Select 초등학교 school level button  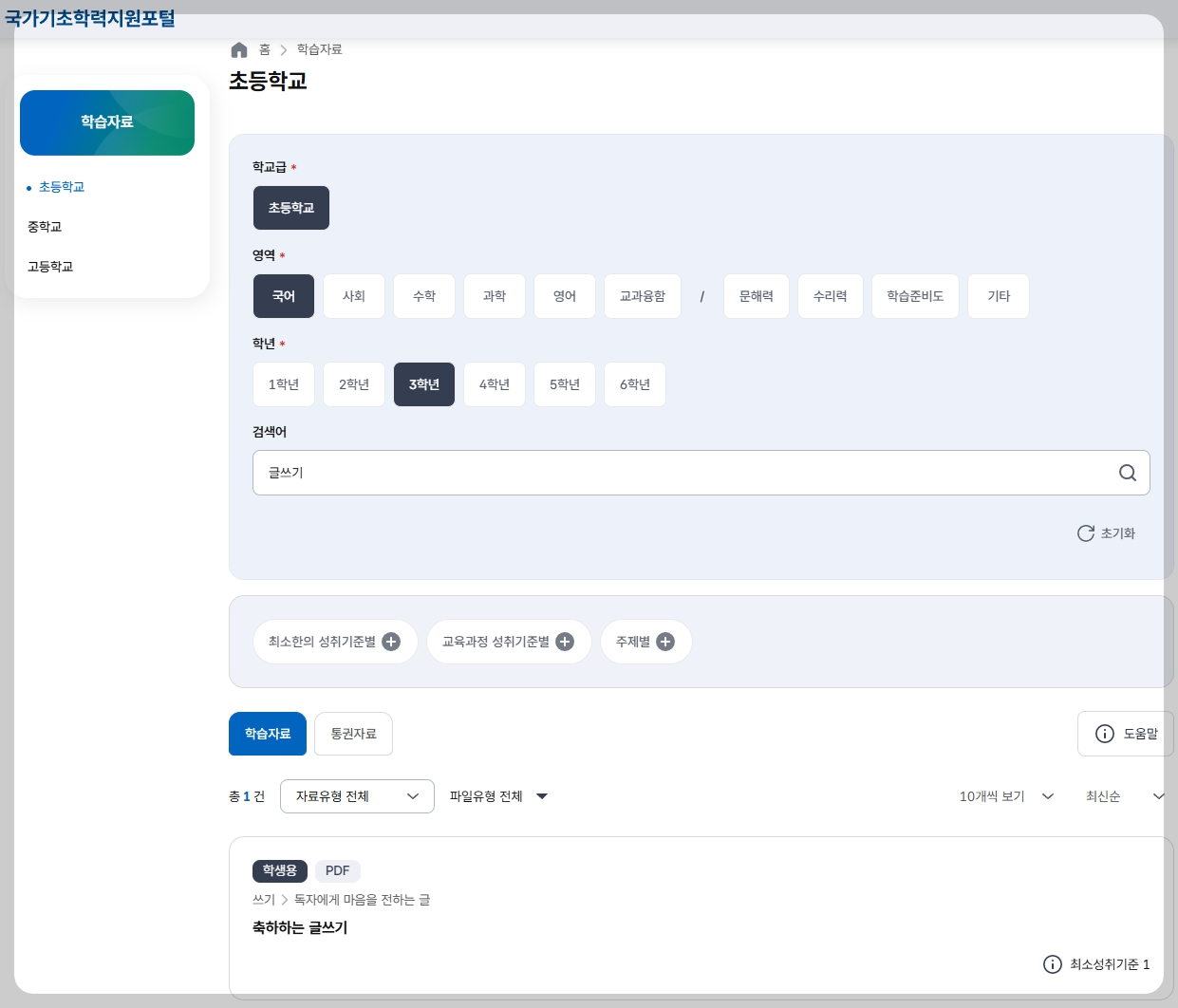click(291, 208)
